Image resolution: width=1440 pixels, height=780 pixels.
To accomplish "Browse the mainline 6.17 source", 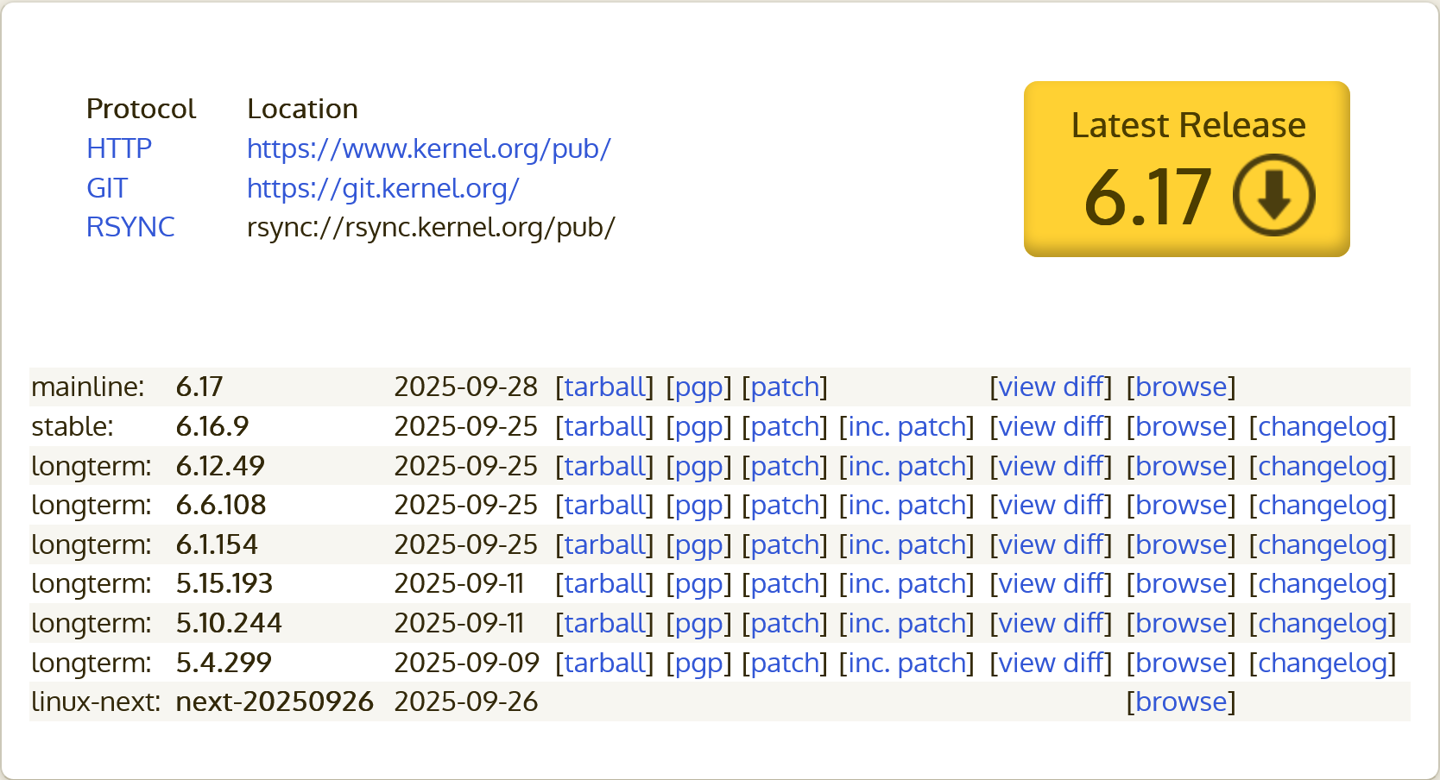I will point(1182,387).
